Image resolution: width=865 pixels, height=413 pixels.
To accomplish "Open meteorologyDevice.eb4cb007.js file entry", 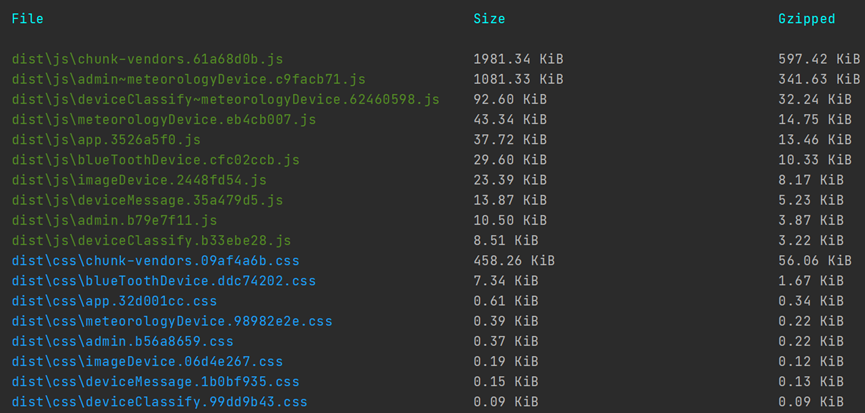I will point(164,120).
